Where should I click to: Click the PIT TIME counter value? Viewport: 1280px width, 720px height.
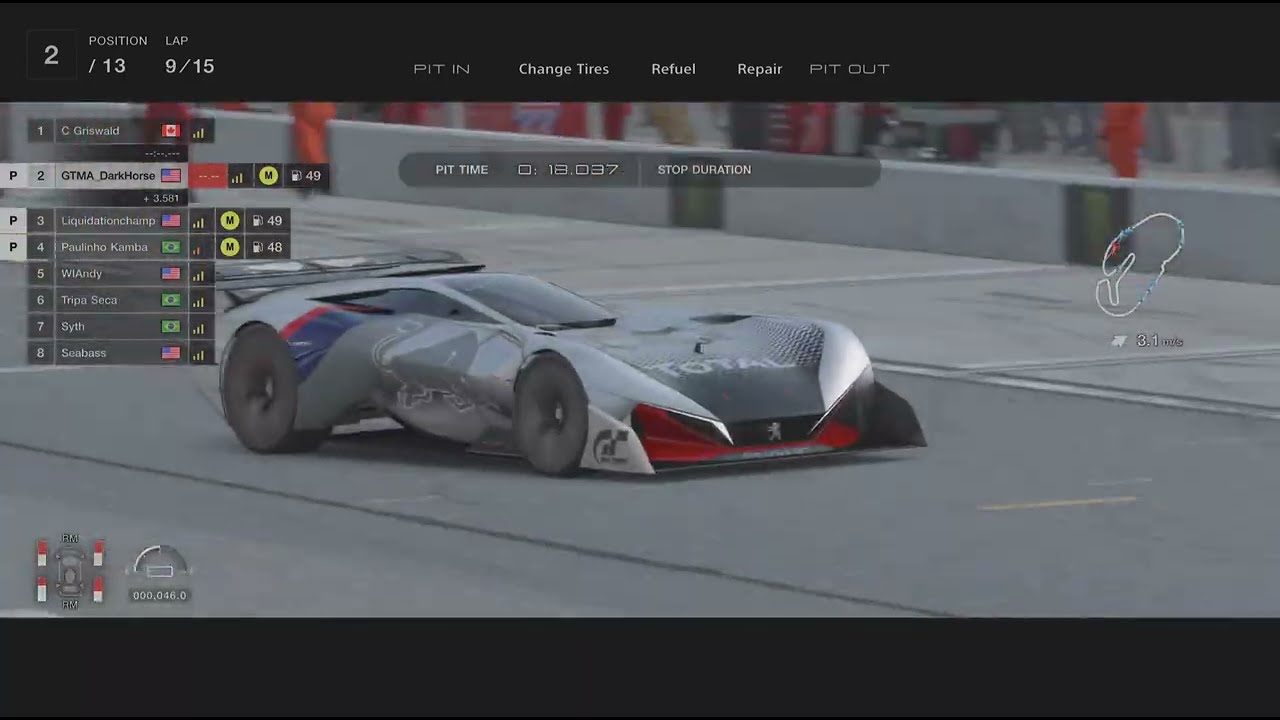569,170
